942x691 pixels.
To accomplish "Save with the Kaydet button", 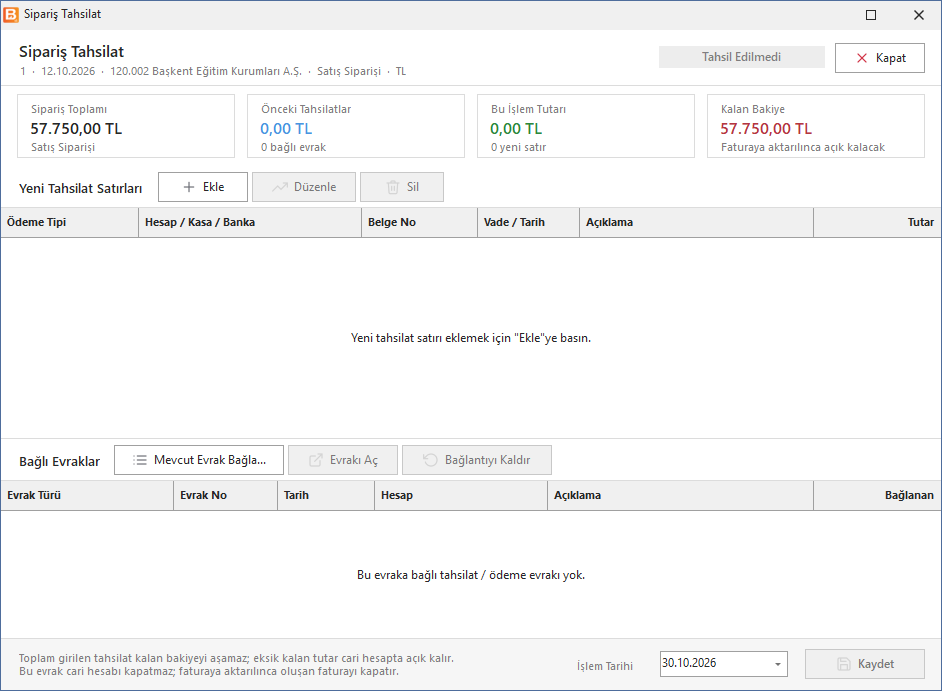I will (865, 664).
